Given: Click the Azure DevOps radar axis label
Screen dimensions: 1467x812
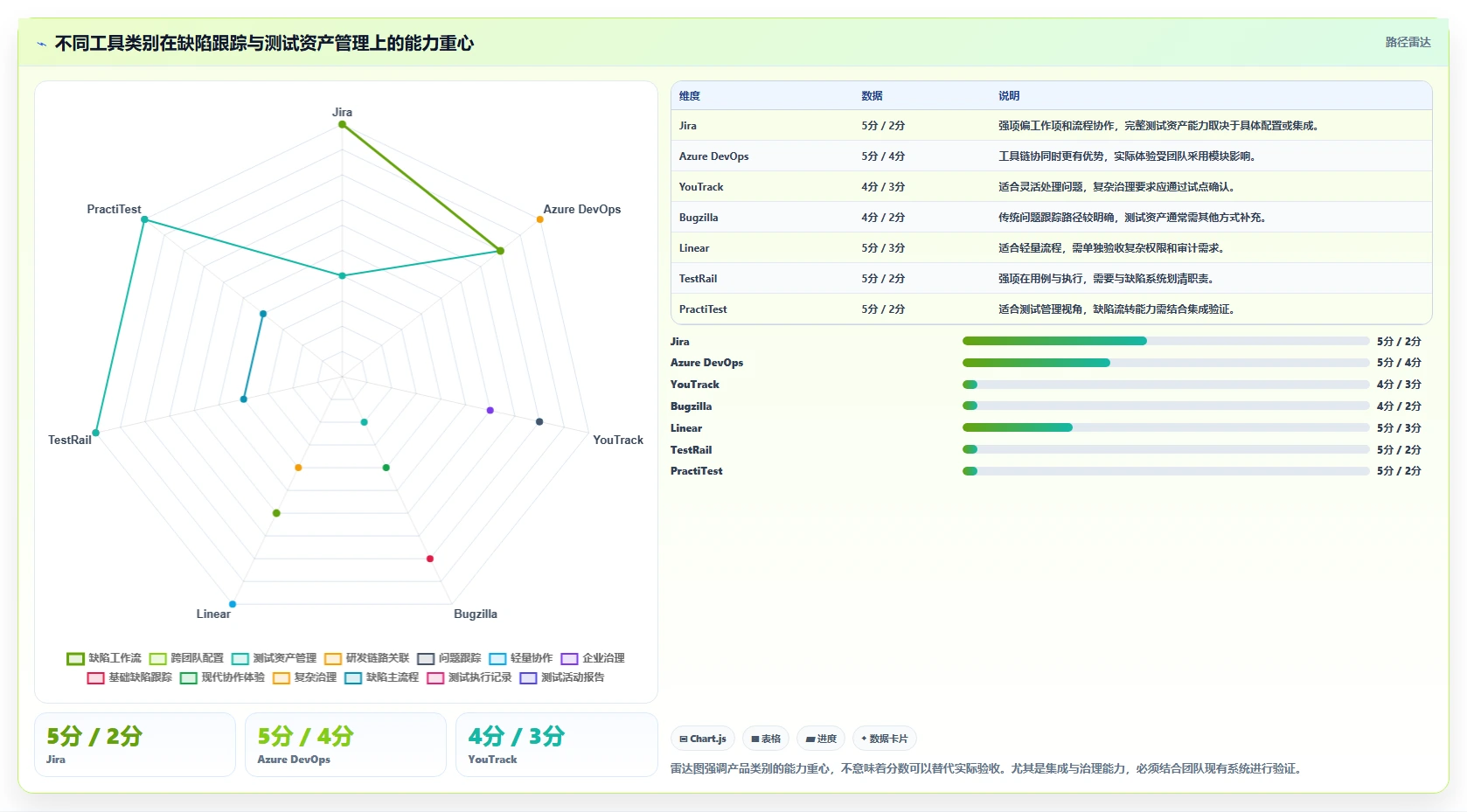Looking at the screenshot, I should (x=582, y=209).
